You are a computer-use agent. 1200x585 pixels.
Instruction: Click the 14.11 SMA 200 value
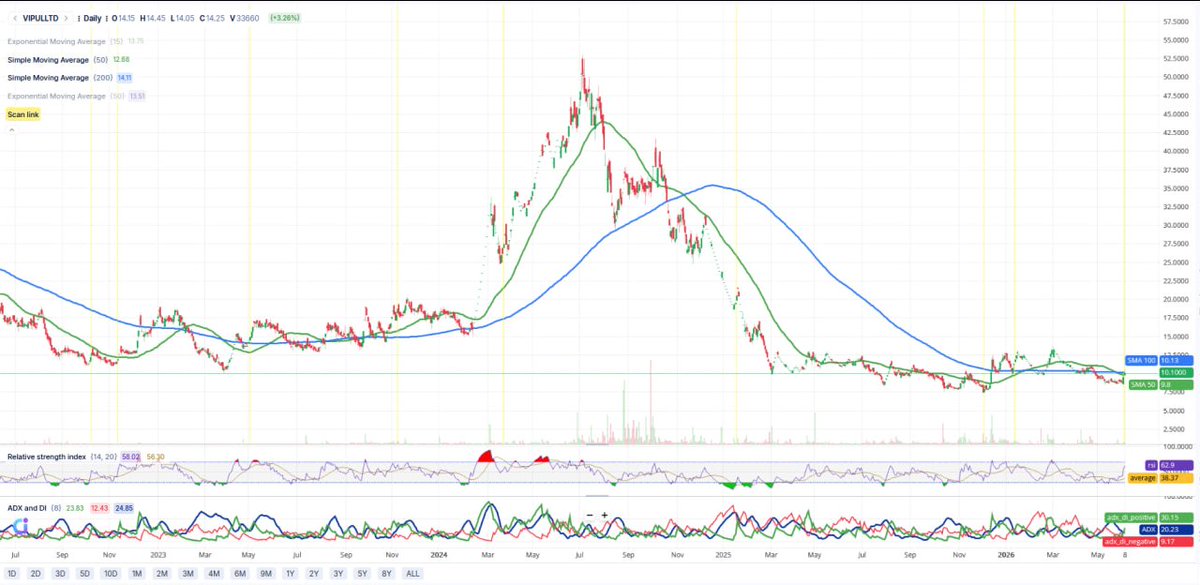(125, 78)
